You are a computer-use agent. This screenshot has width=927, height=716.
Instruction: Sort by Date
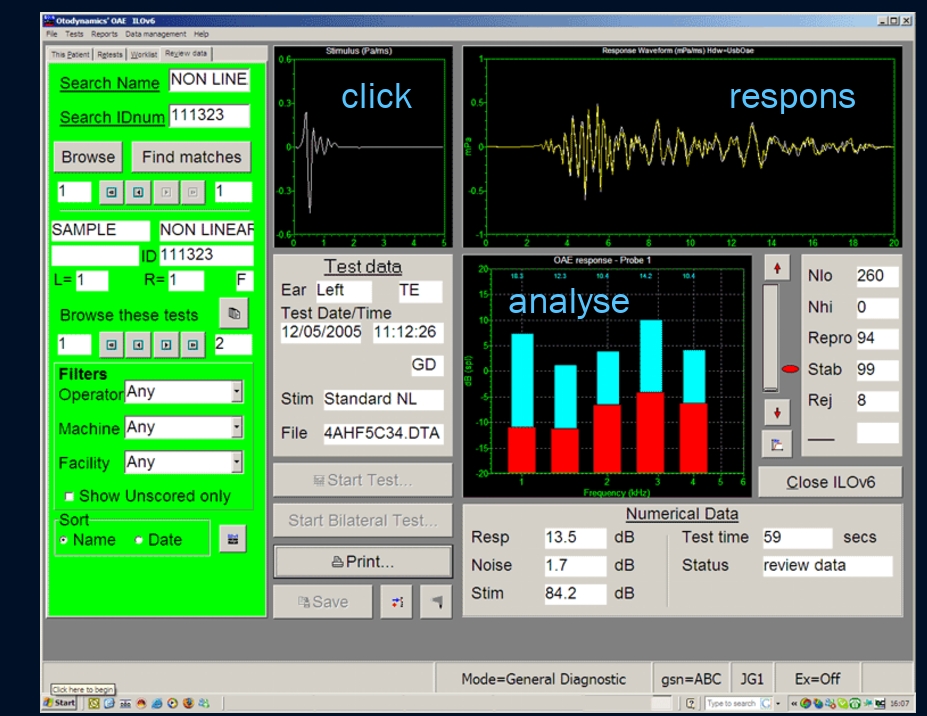point(138,540)
